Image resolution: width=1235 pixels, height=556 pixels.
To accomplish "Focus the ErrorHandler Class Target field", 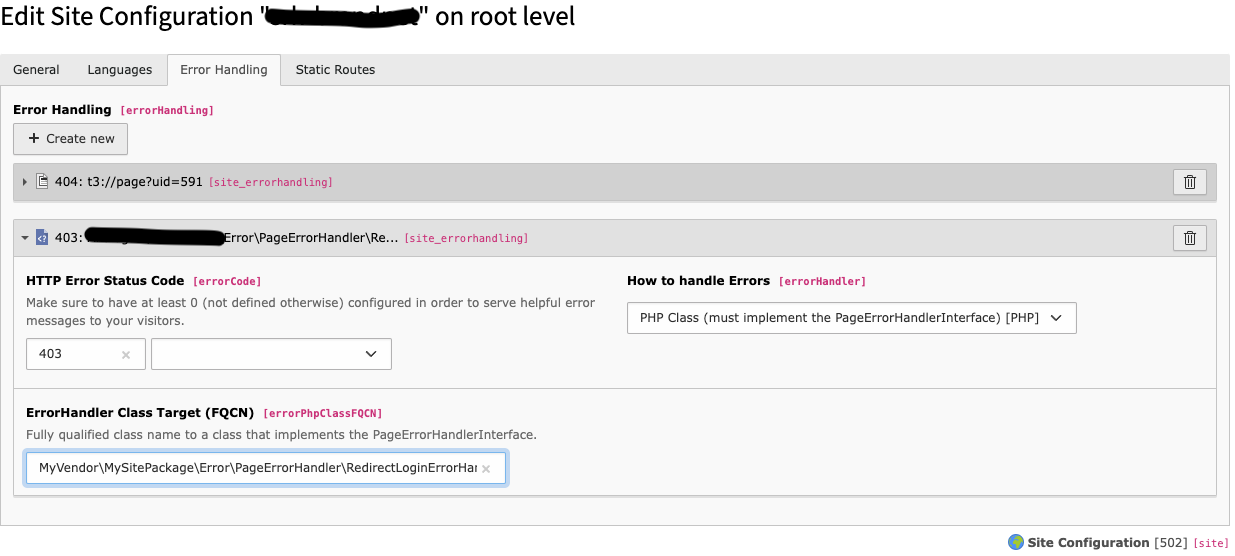I will tap(255, 468).
